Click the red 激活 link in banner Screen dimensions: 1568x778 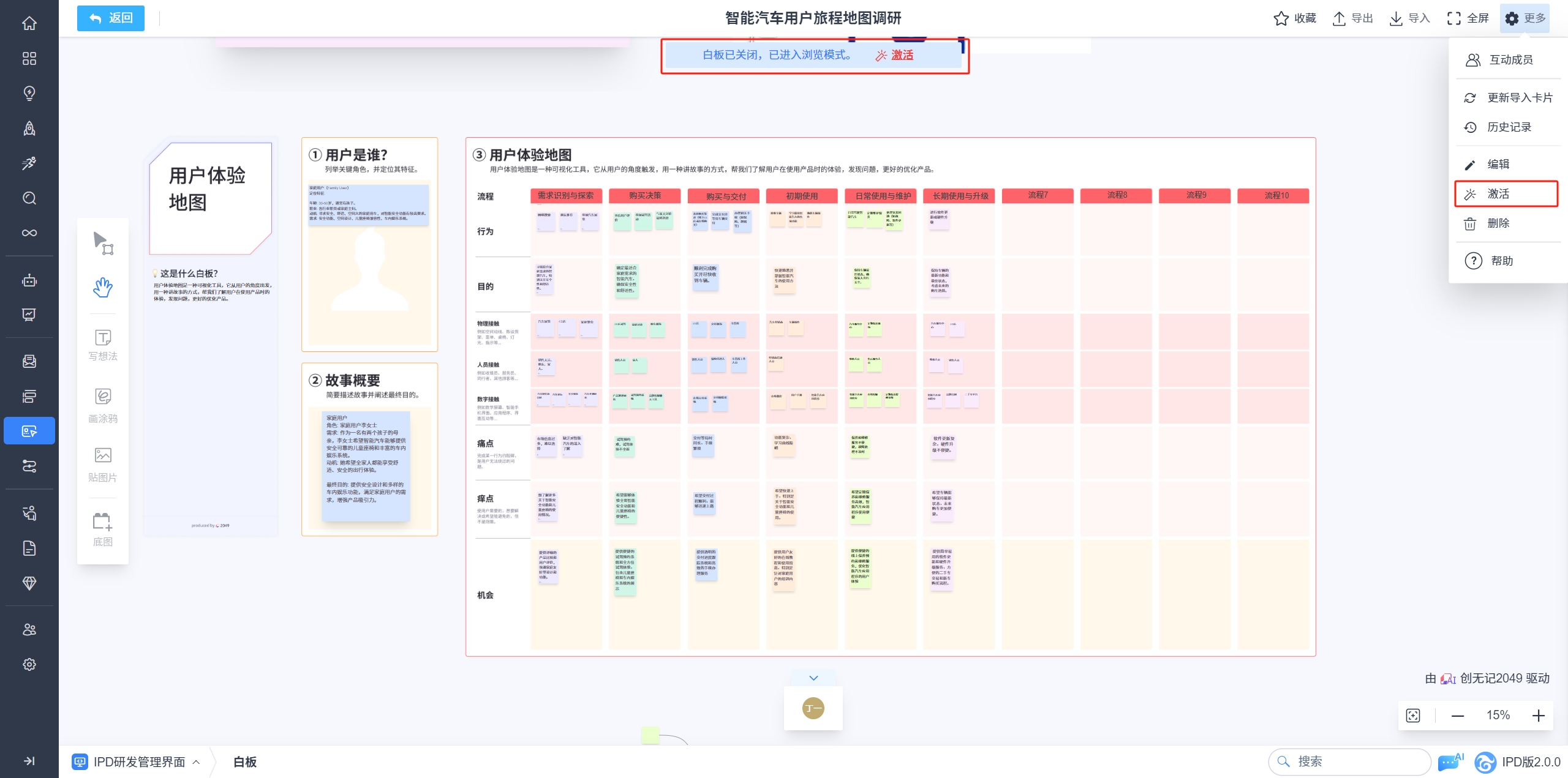[901, 55]
